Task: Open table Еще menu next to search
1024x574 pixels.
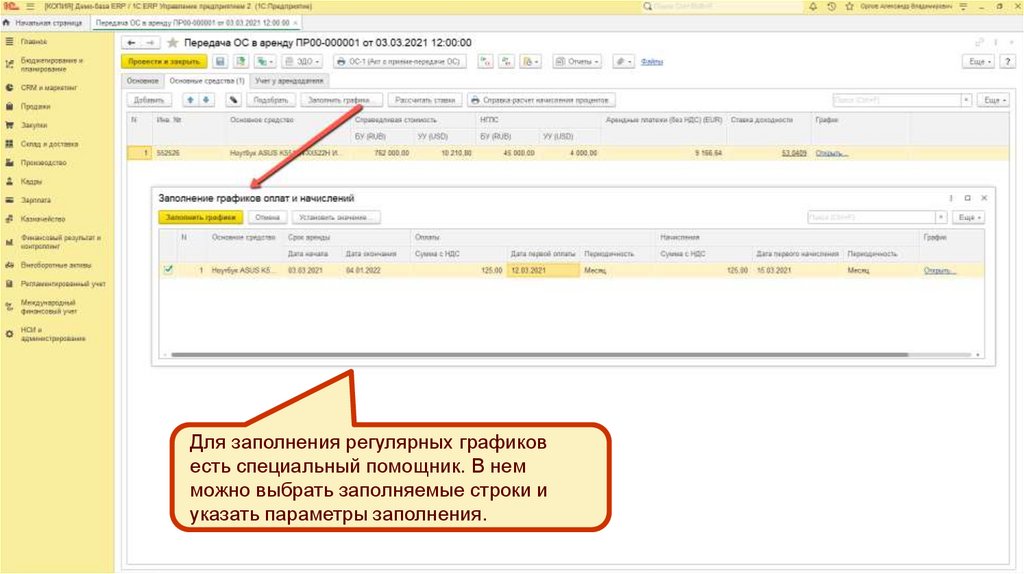Action: (995, 100)
